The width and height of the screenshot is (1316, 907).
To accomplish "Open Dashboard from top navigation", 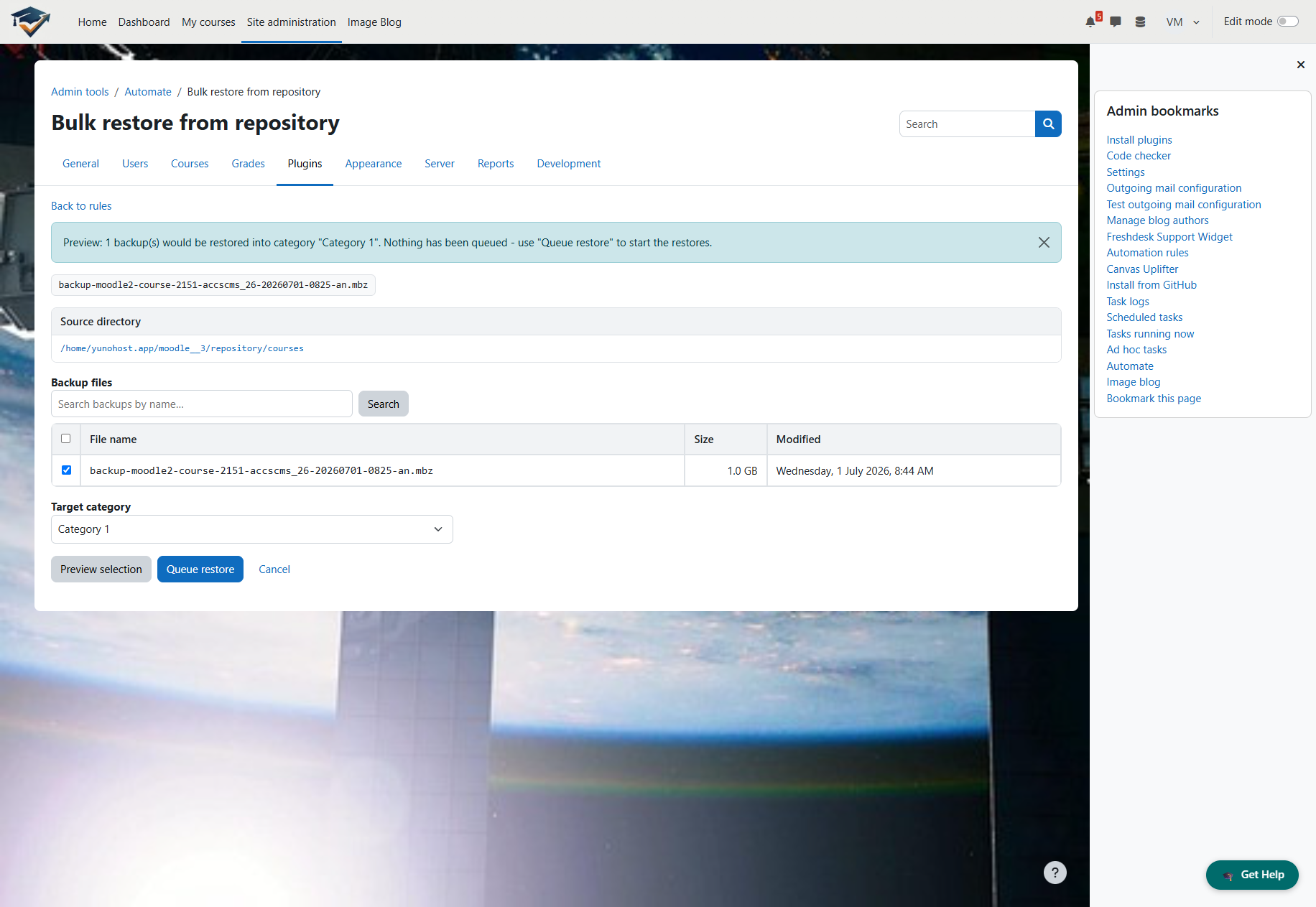I will tap(144, 22).
